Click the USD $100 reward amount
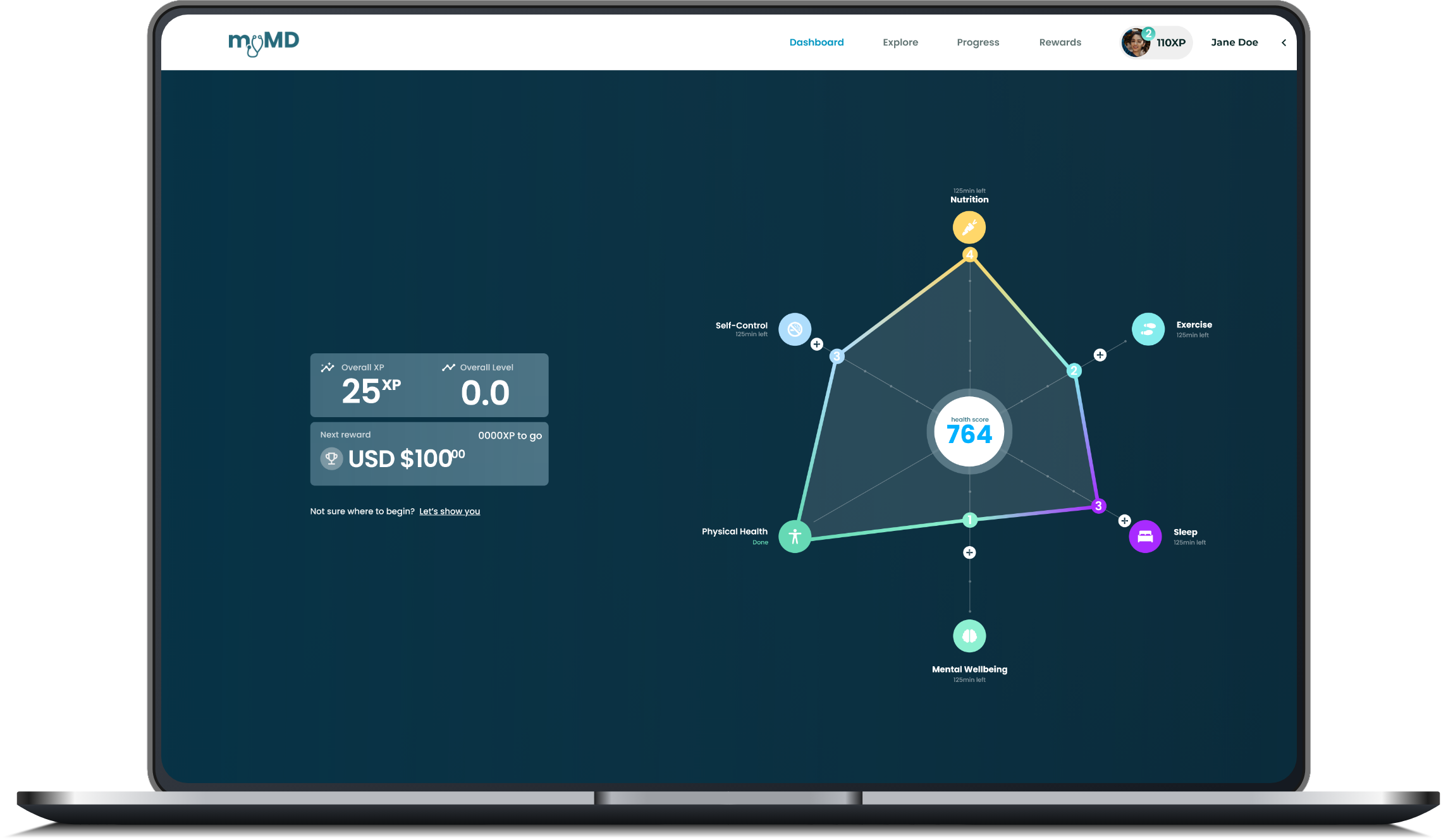The image size is (1441, 840). point(407,459)
